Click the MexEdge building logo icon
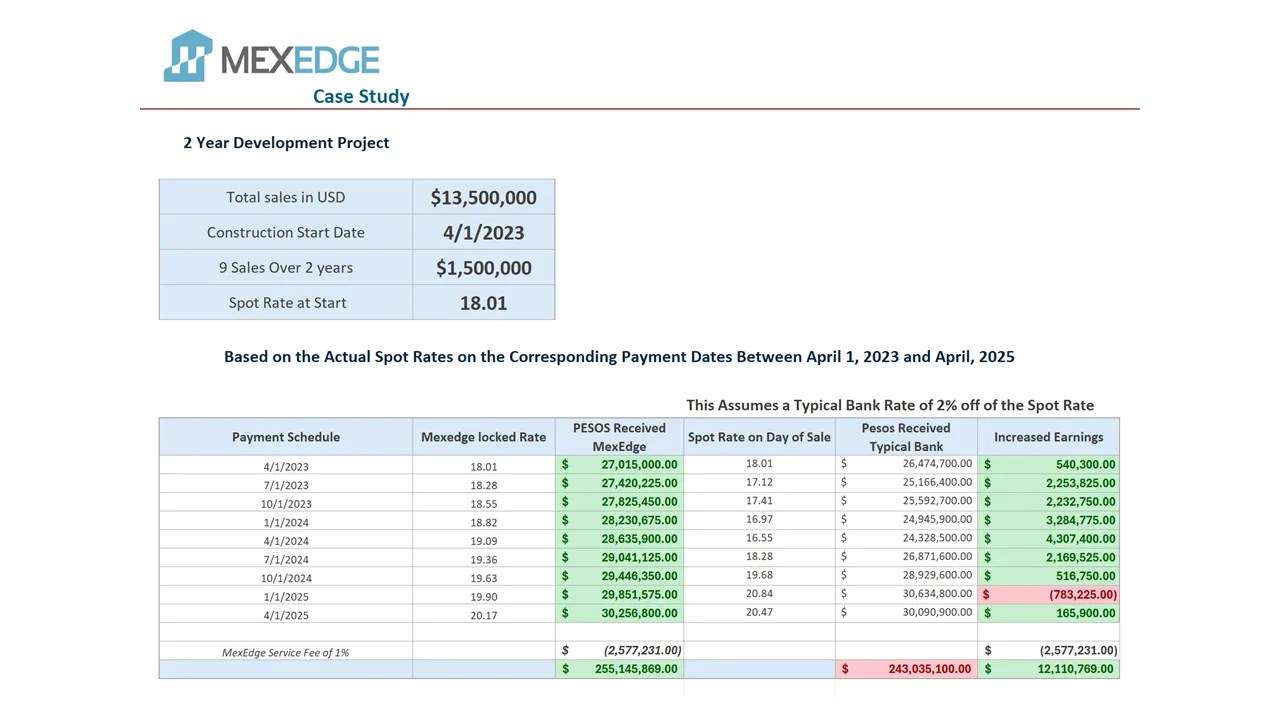 188,56
